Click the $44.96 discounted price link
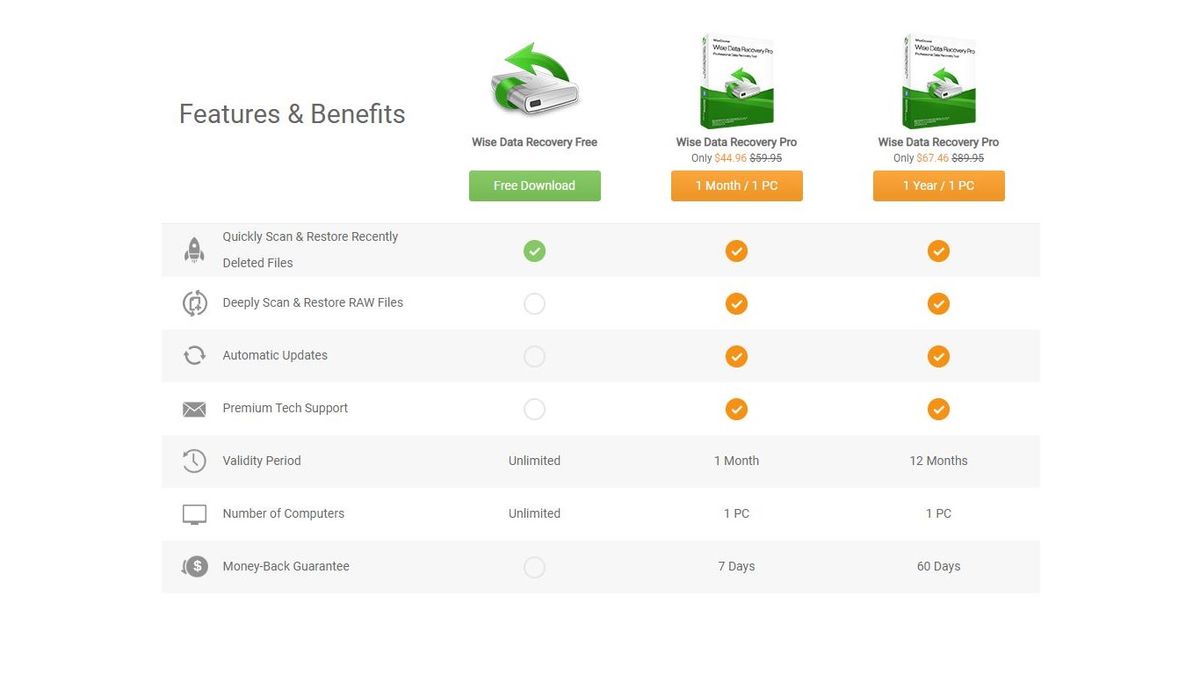 728,157
